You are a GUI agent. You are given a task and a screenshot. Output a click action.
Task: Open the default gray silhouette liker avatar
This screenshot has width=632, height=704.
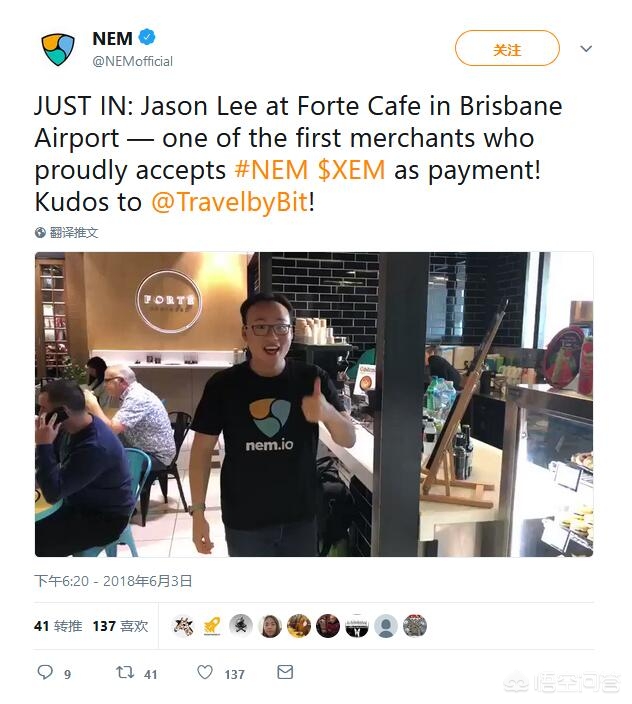(x=386, y=626)
